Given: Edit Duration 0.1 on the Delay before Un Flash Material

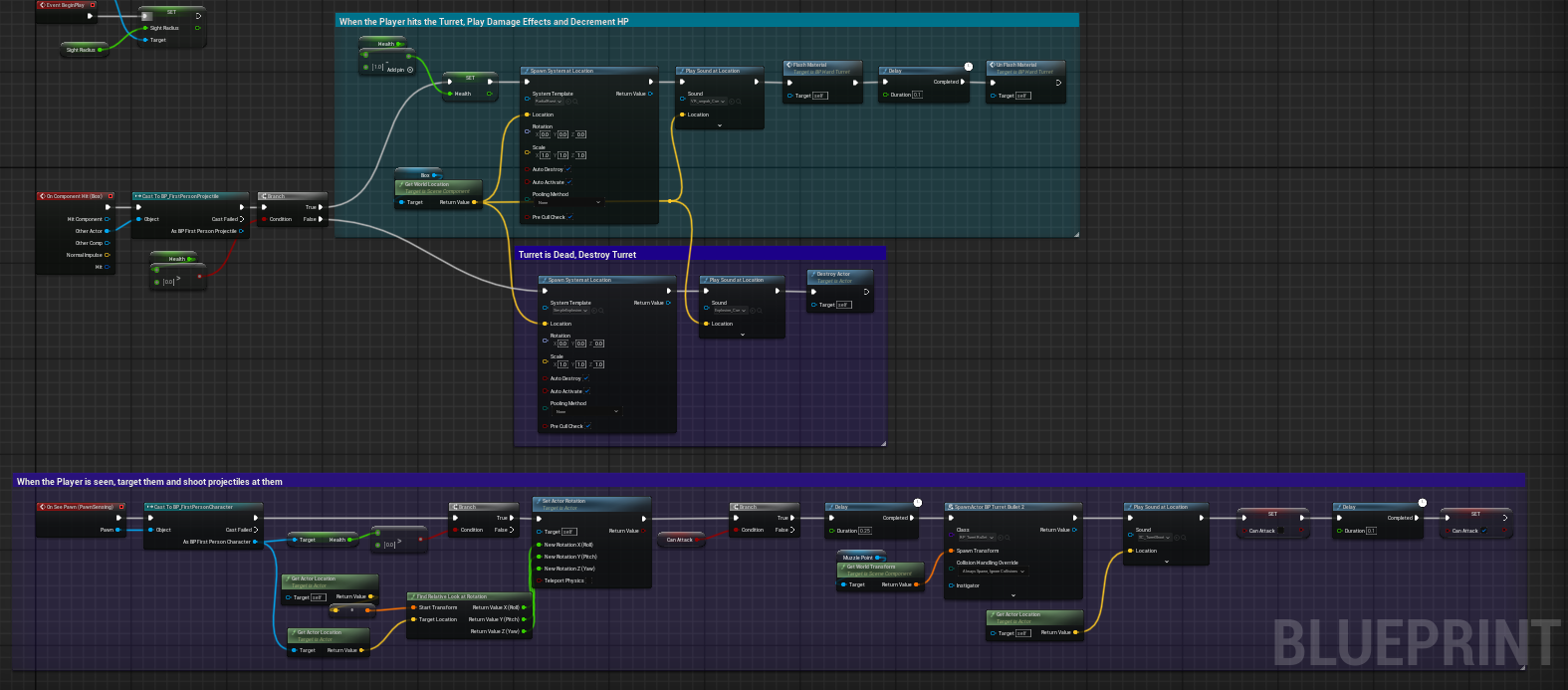Looking at the screenshot, I should click(917, 95).
